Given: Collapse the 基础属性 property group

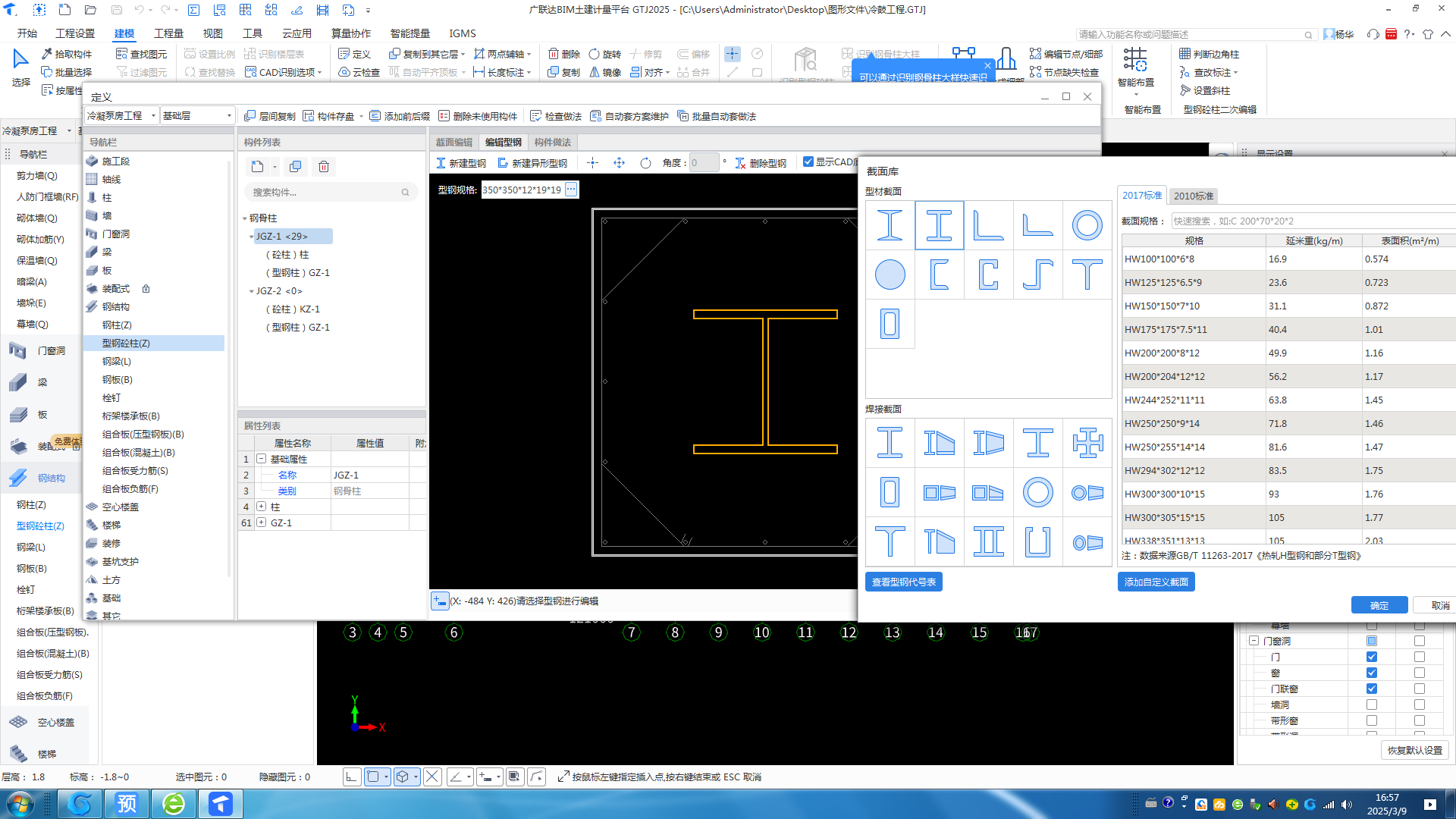Looking at the screenshot, I should [261, 459].
